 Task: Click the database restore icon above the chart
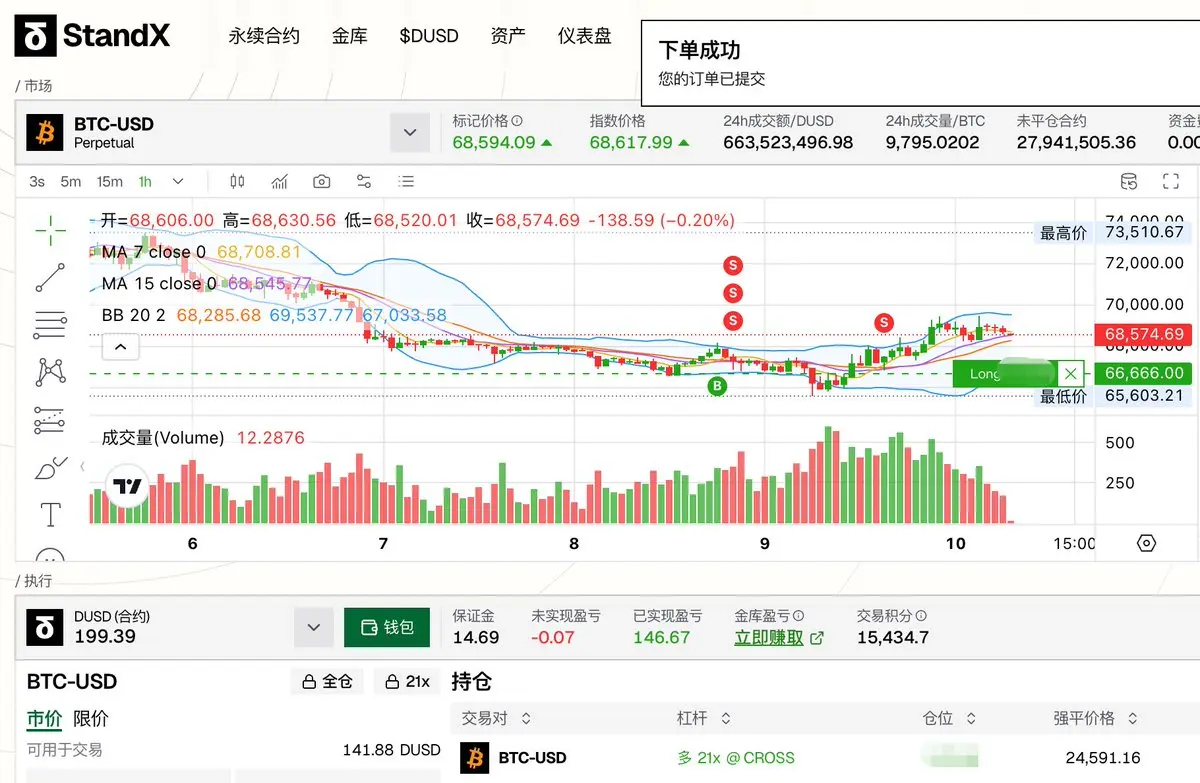click(1129, 181)
